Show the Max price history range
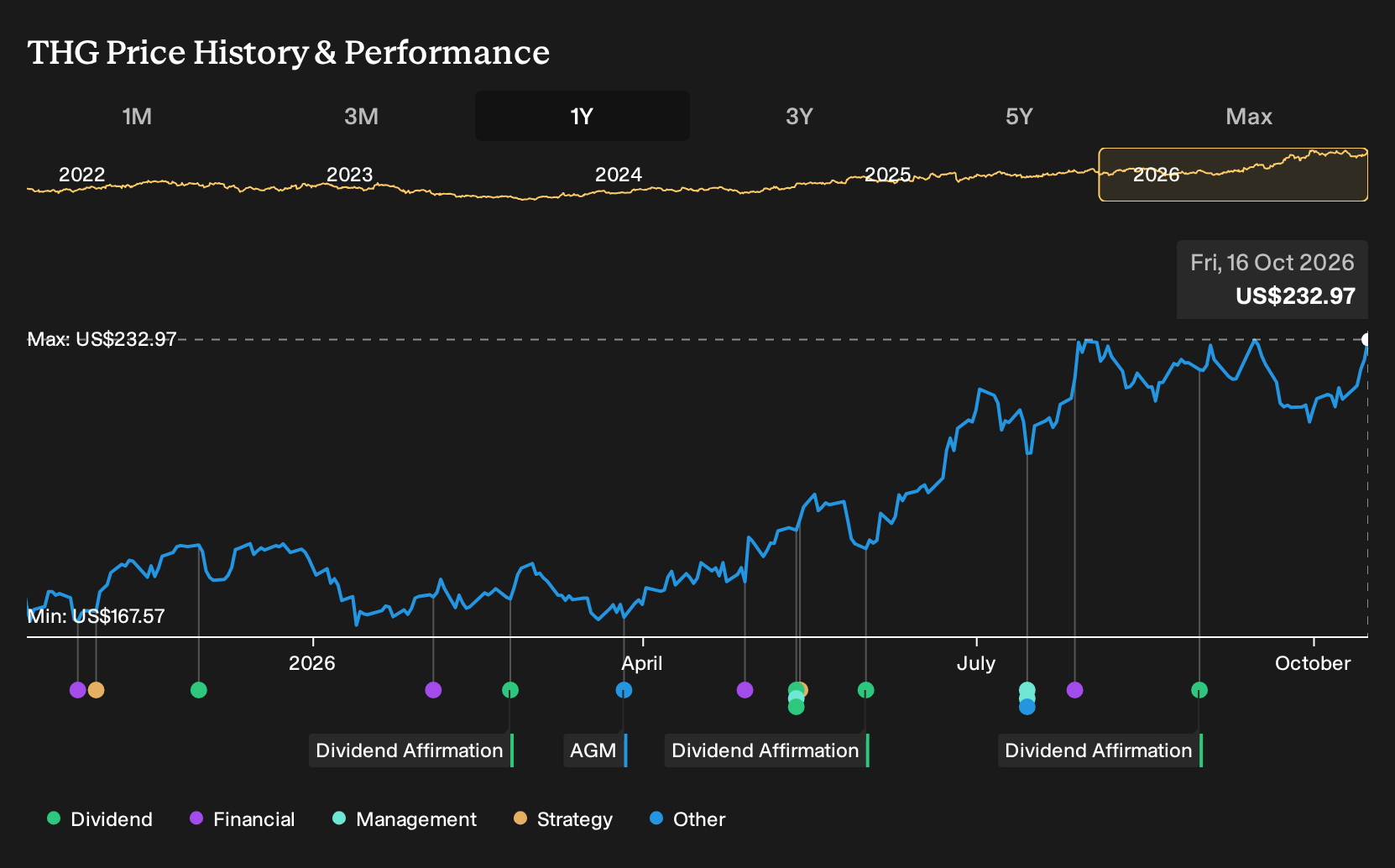Image resolution: width=1395 pixels, height=868 pixels. pyautogui.click(x=1249, y=116)
